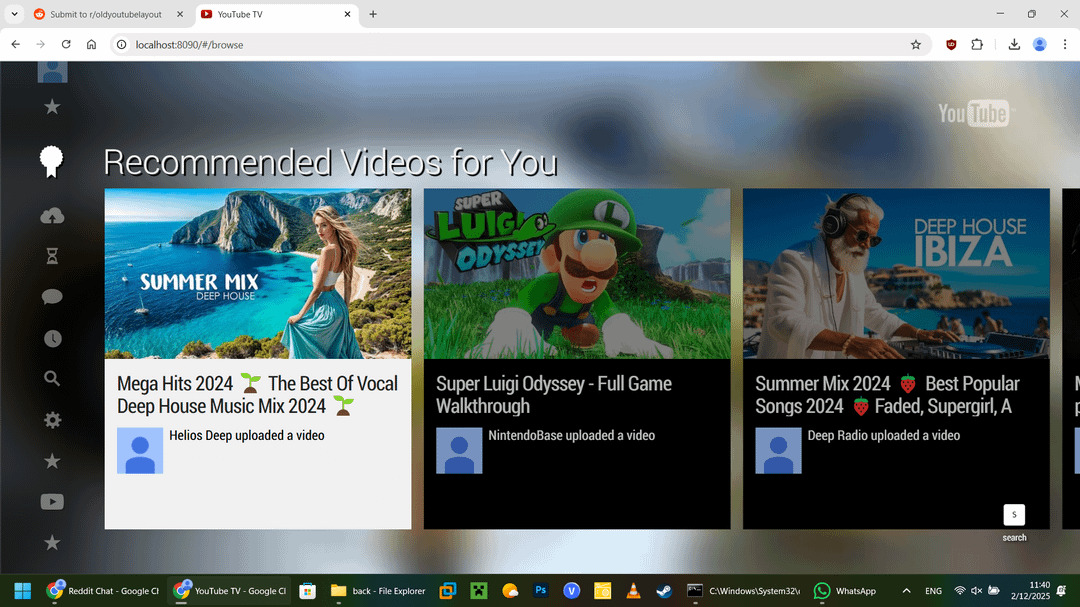Bookmark this page with the address bar star

point(915,45)
